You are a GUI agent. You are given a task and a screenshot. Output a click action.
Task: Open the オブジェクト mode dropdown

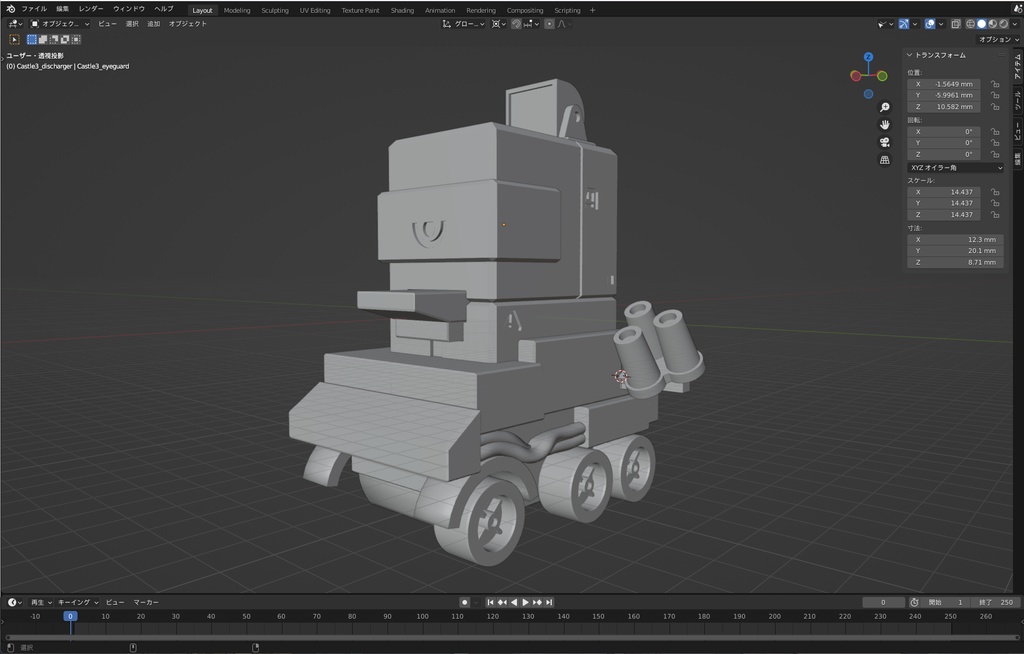click(60, 24)
